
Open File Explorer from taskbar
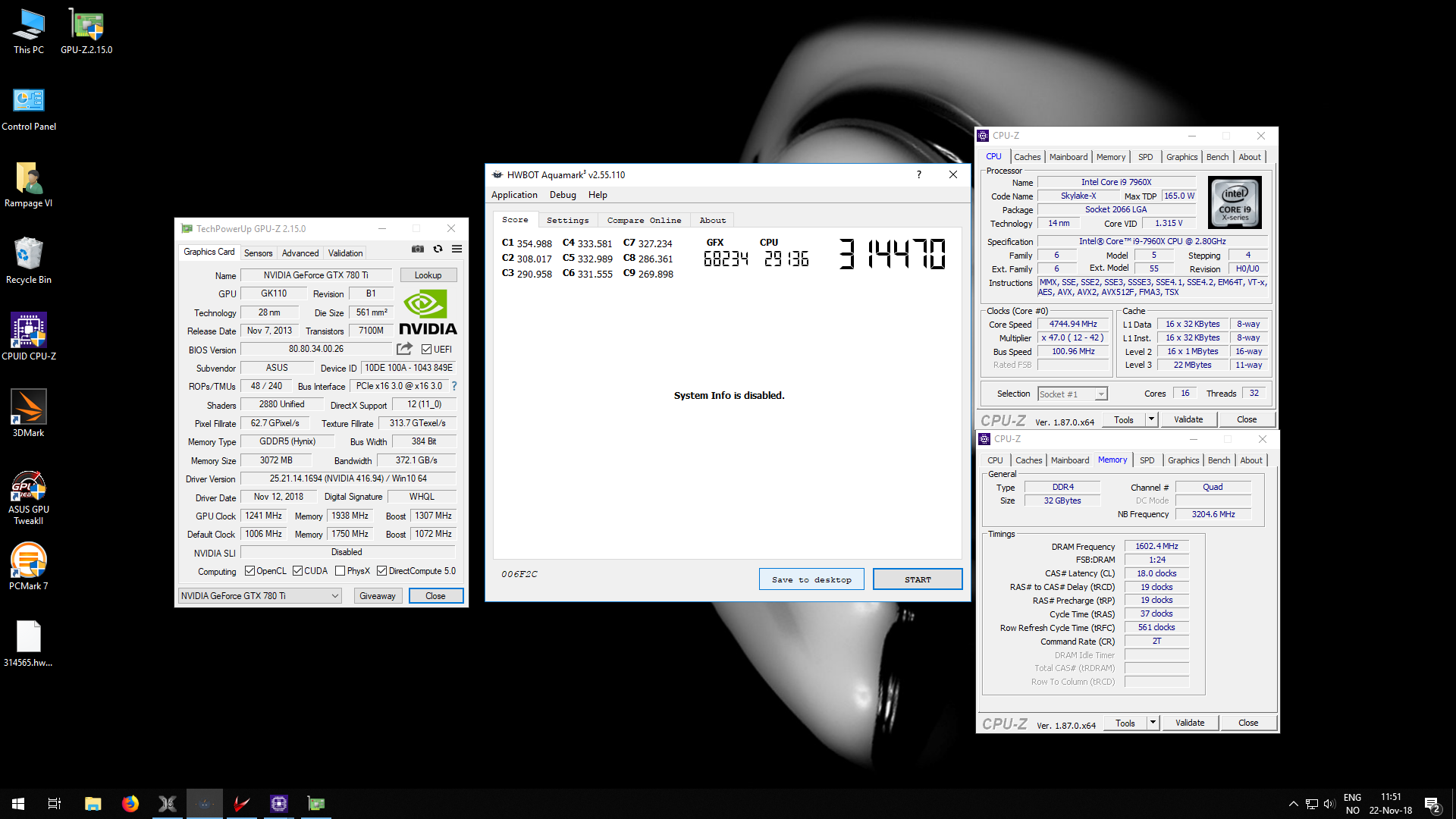point(93,804)
